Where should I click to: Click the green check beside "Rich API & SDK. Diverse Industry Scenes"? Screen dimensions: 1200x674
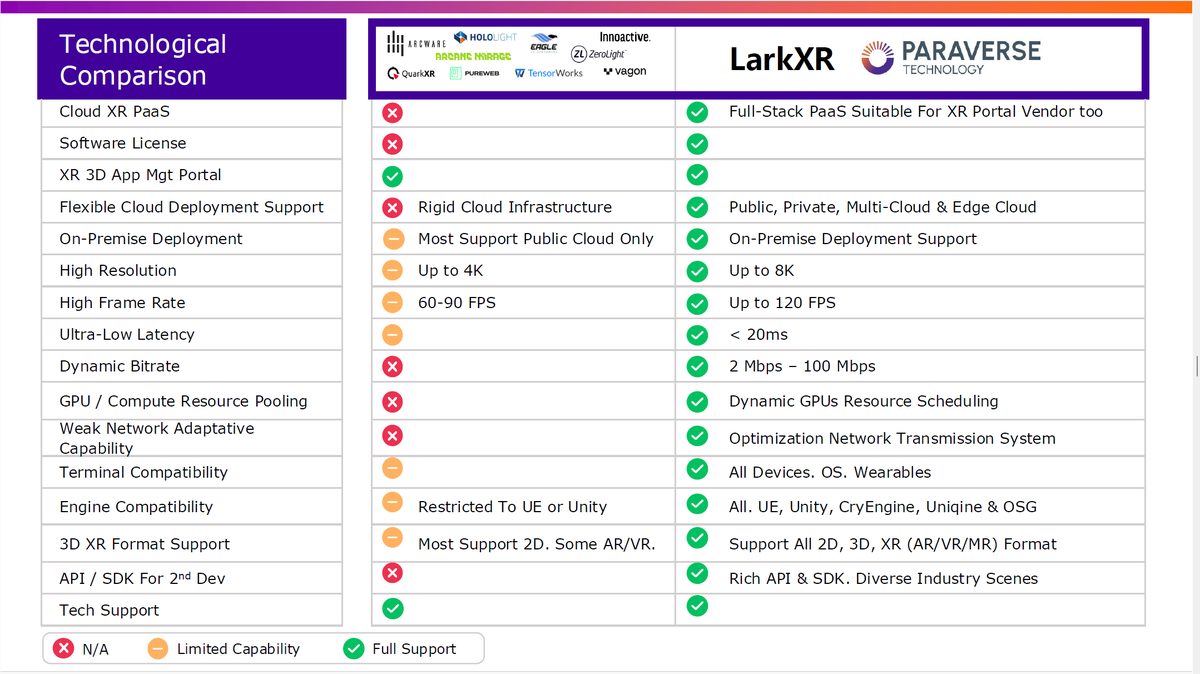tap(697, 573)
